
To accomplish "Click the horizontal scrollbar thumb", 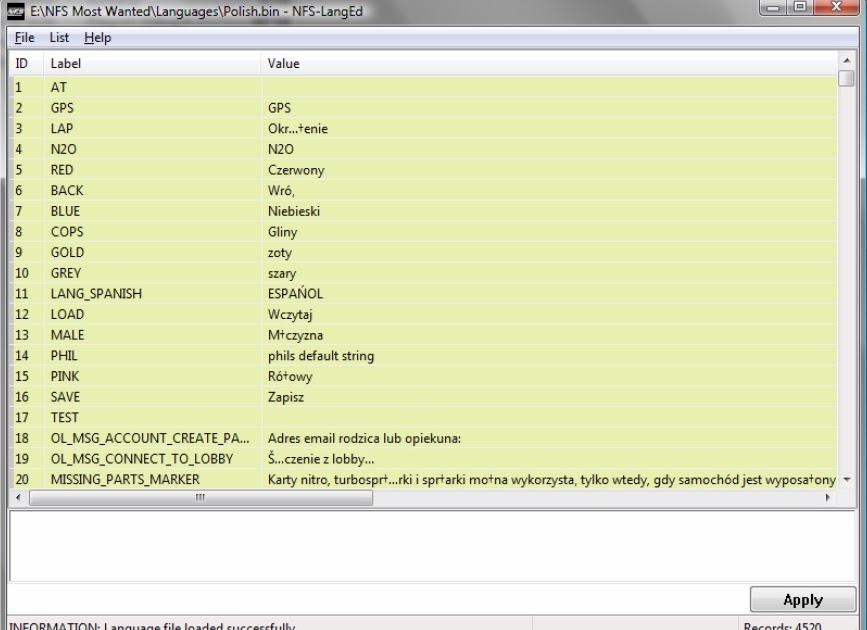I will click(201, 497).
